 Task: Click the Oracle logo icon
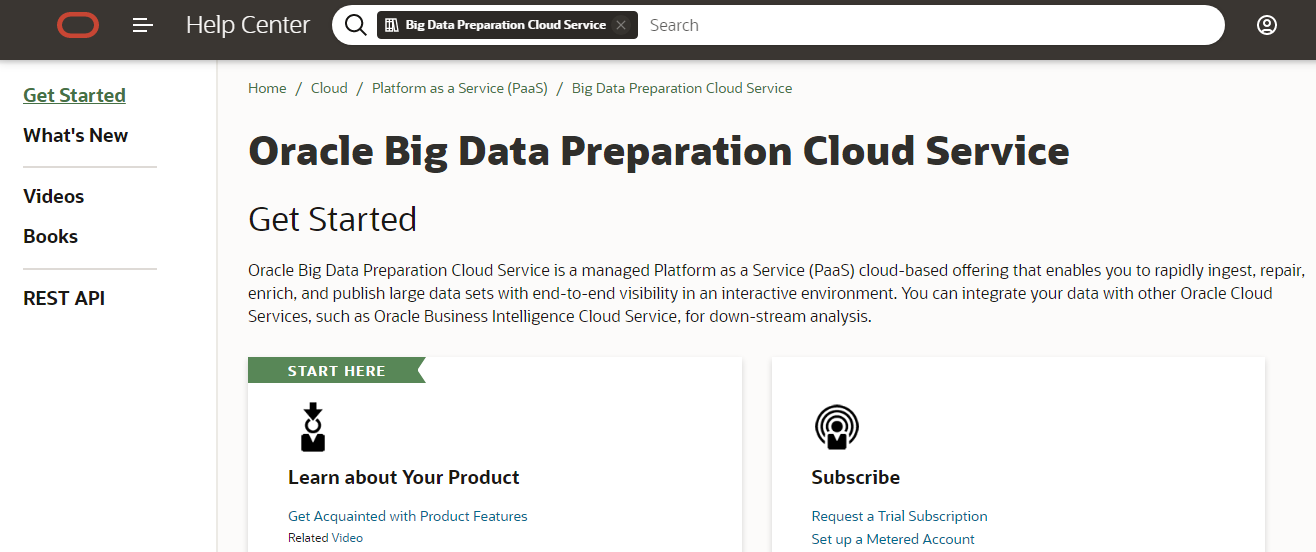[78, 25]
